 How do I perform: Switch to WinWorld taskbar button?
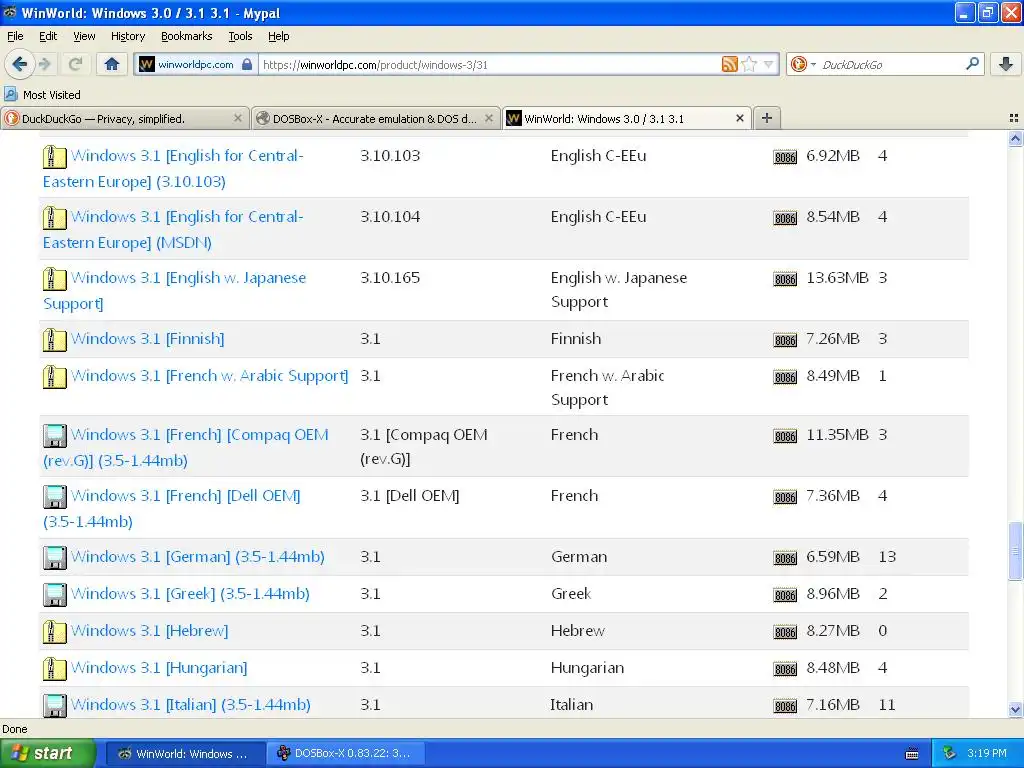(x=185, y=754)
